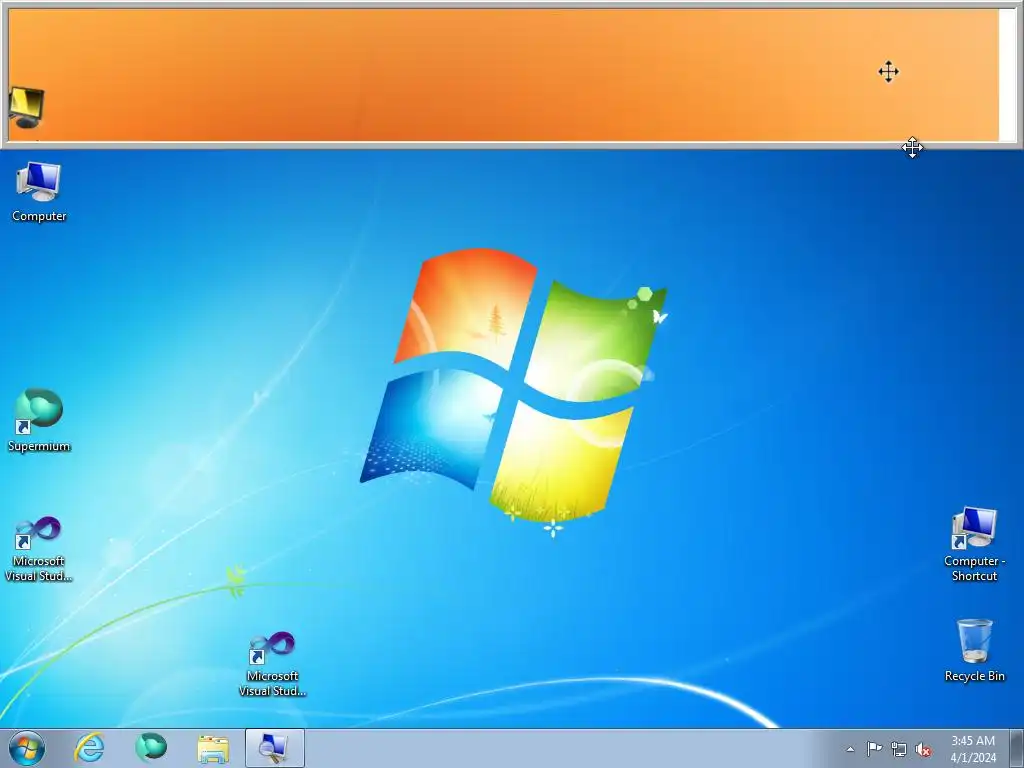1024x768 pixels.
Task: Launch Internet Explorer from the taskbar
Action: coord(89,748)
